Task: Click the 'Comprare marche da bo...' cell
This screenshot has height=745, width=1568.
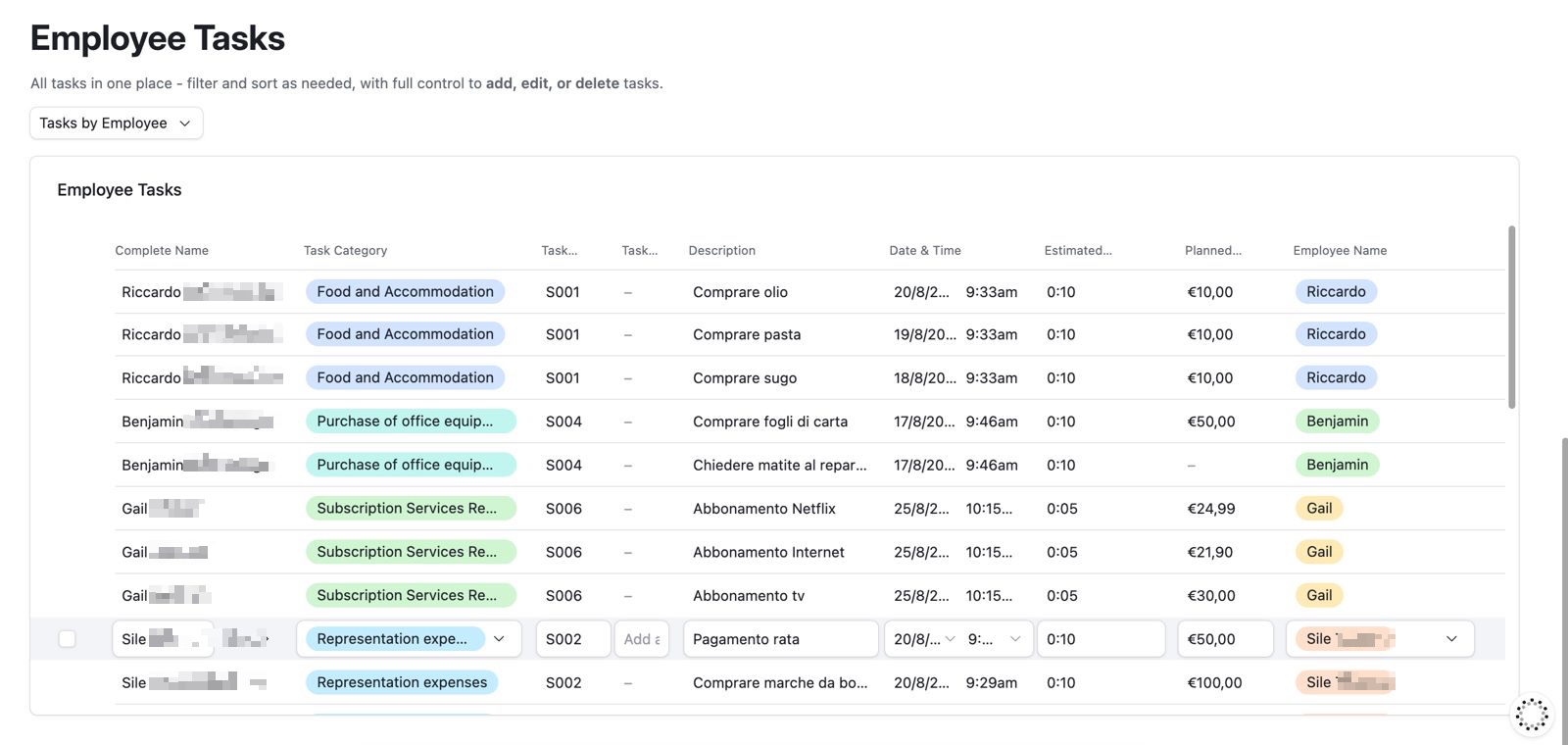Action: click(x=780, y=683)
